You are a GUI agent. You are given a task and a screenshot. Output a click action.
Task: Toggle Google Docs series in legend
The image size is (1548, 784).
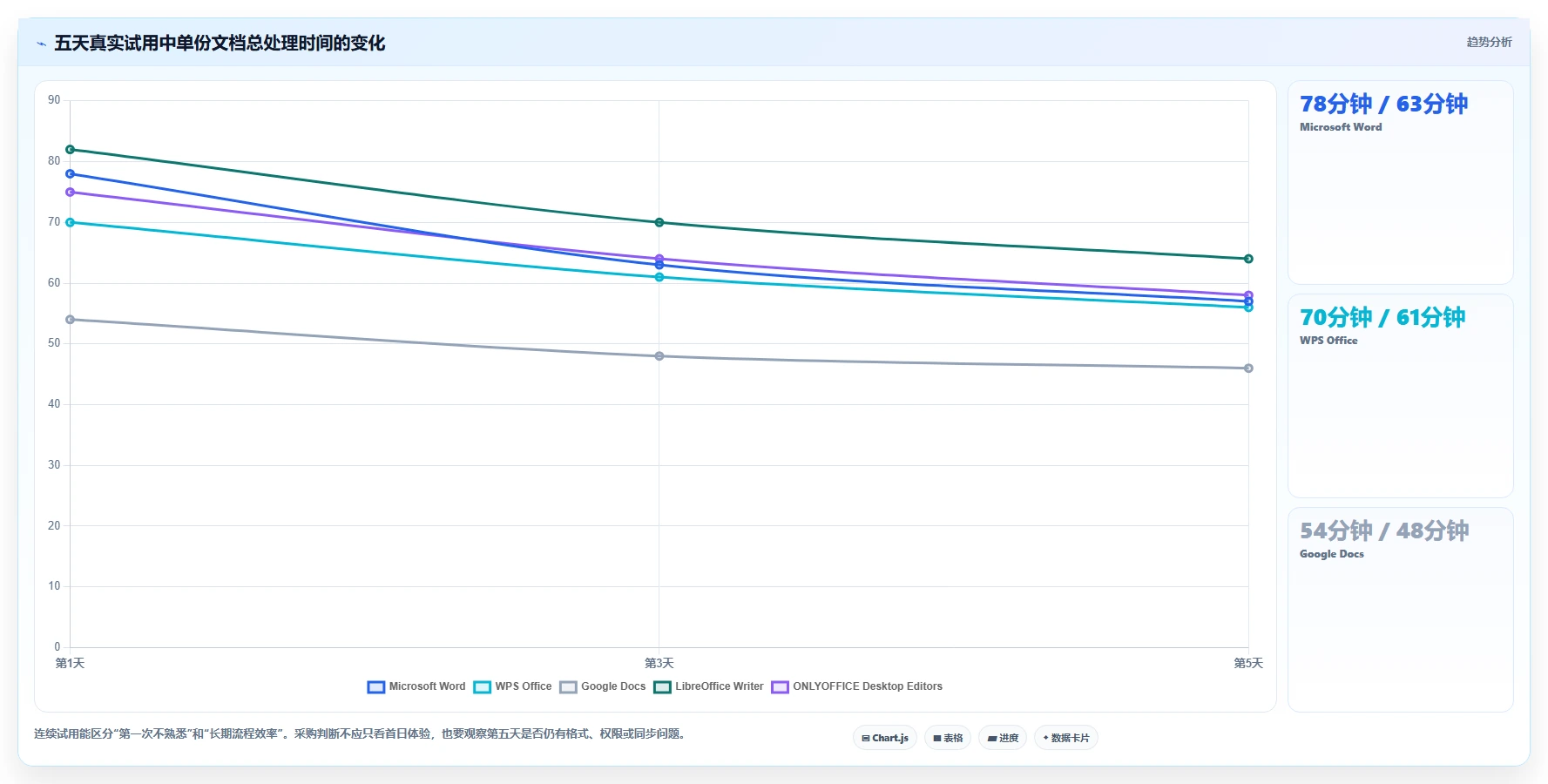click(603, 686)
